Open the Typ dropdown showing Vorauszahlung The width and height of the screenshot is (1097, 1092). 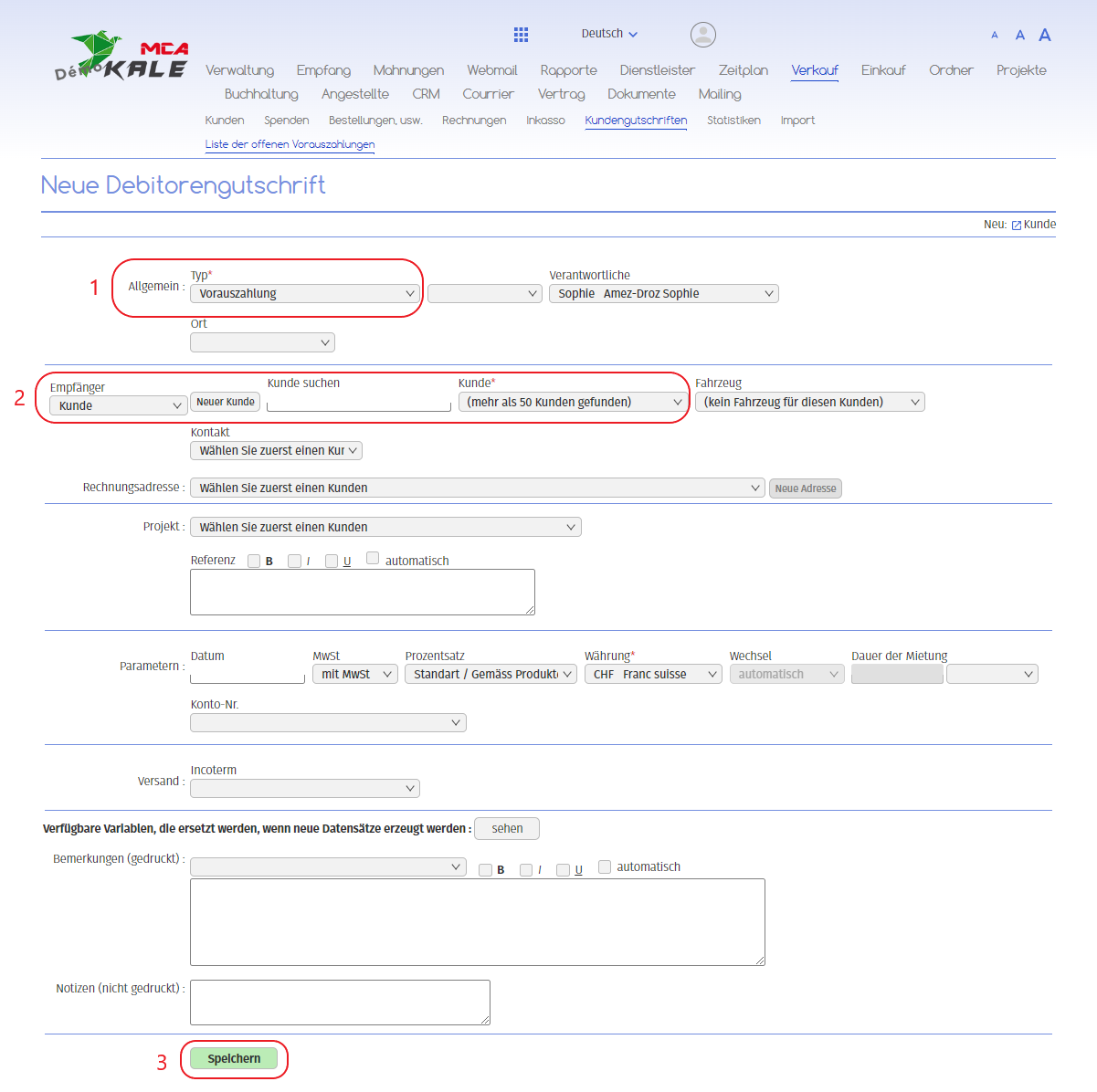(x=305, y=294)
